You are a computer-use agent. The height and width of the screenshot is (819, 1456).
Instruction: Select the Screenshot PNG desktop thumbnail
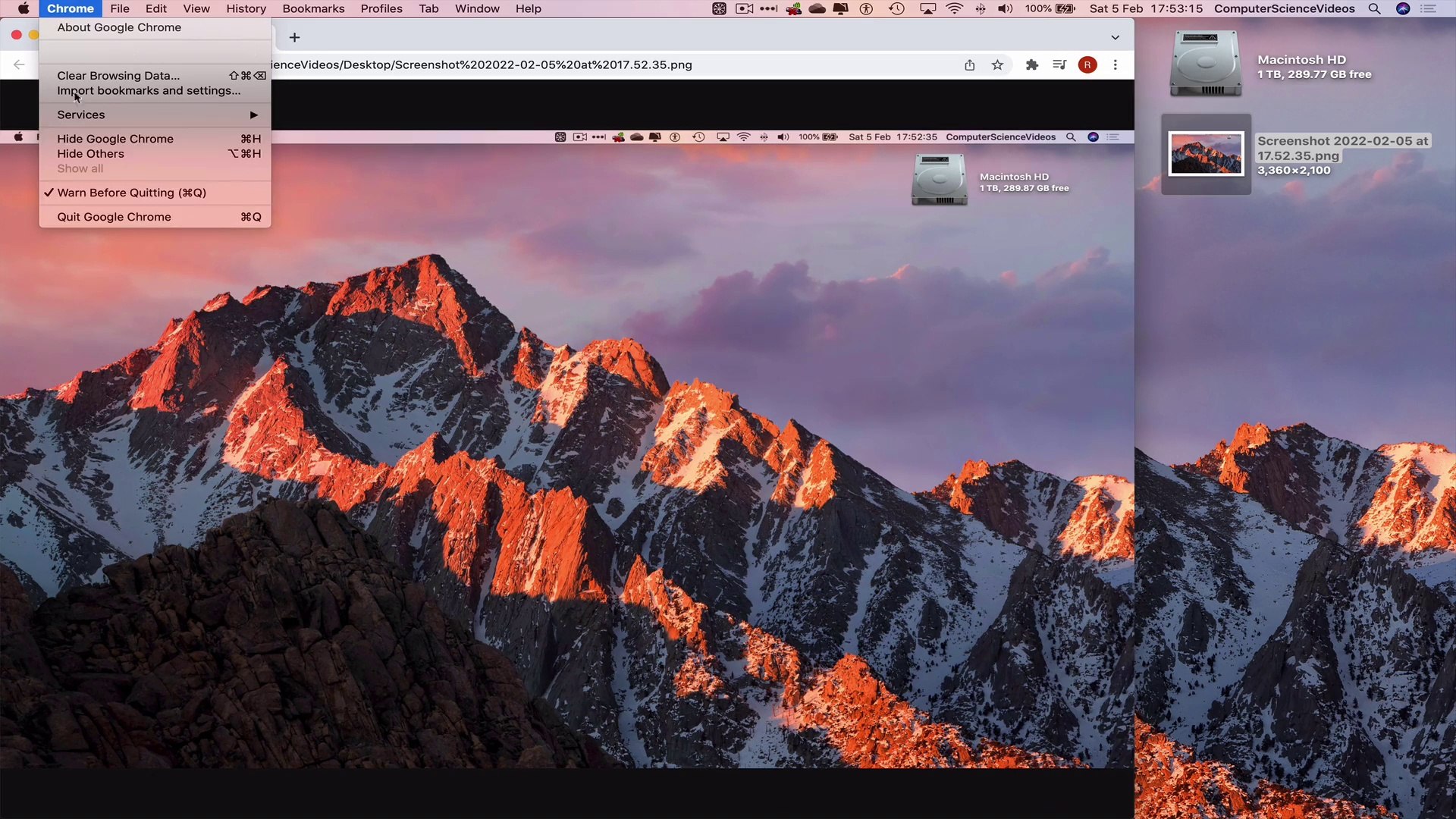pyautogui.click(x=1206, y=154)
